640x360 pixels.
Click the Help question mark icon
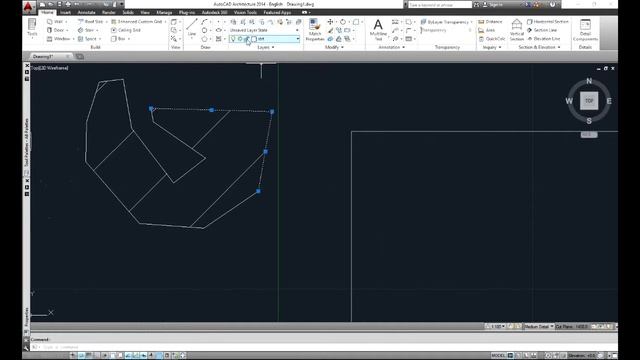coord(552,4)
